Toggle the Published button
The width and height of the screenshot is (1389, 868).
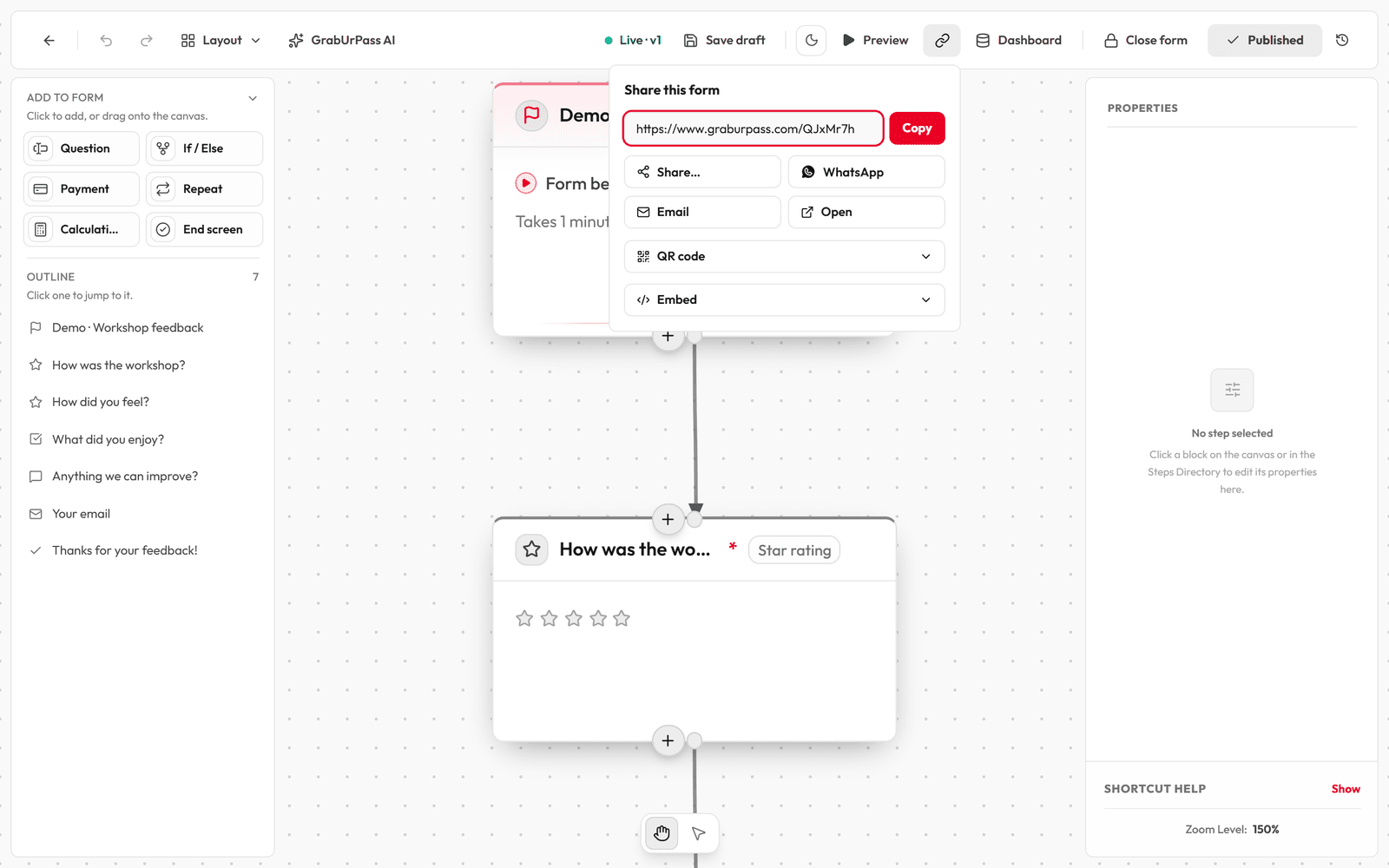click(1265, 40)
